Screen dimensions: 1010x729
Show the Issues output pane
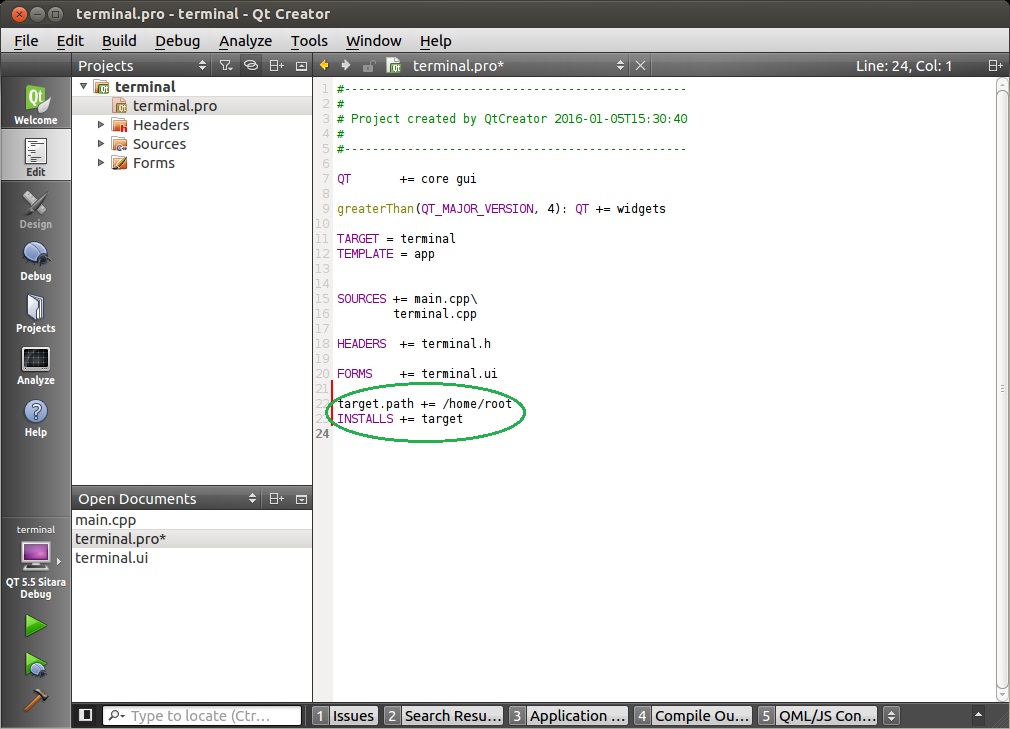click(345, 715)
